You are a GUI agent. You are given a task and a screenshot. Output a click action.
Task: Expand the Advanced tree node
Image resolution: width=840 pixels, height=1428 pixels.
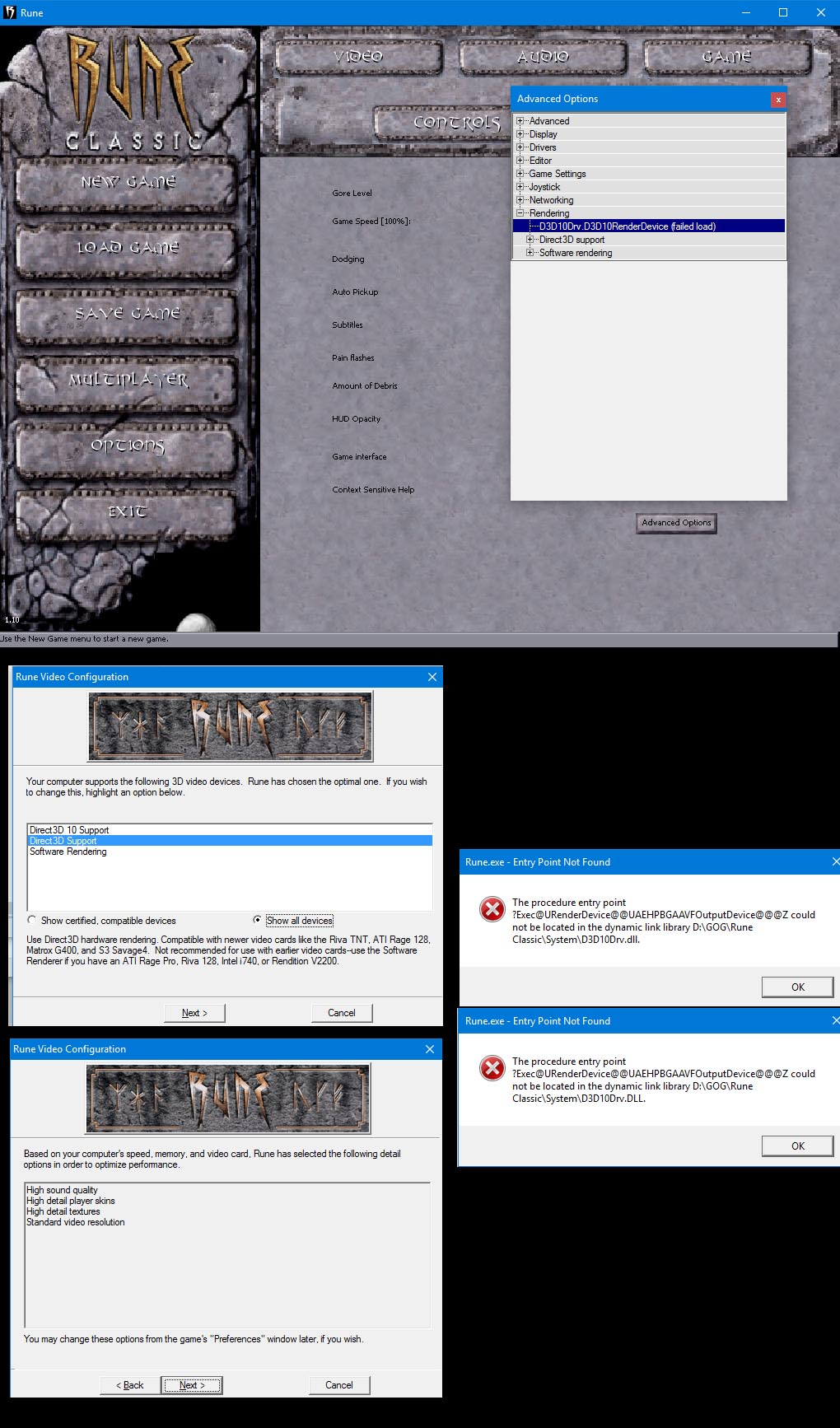(520, 121)
